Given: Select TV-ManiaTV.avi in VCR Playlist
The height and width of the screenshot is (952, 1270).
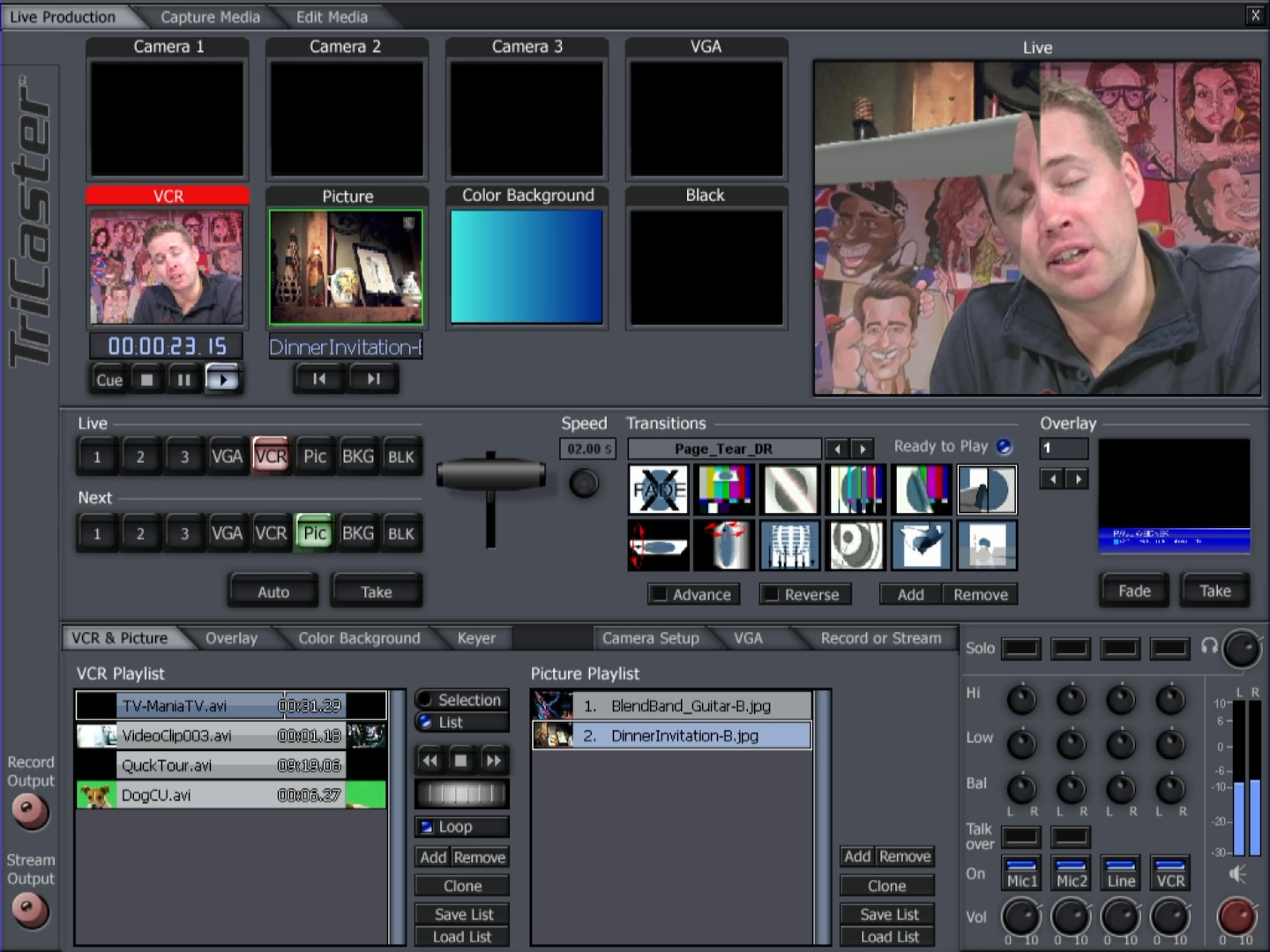Looking at the screenshot, I should tap(231, 705).
